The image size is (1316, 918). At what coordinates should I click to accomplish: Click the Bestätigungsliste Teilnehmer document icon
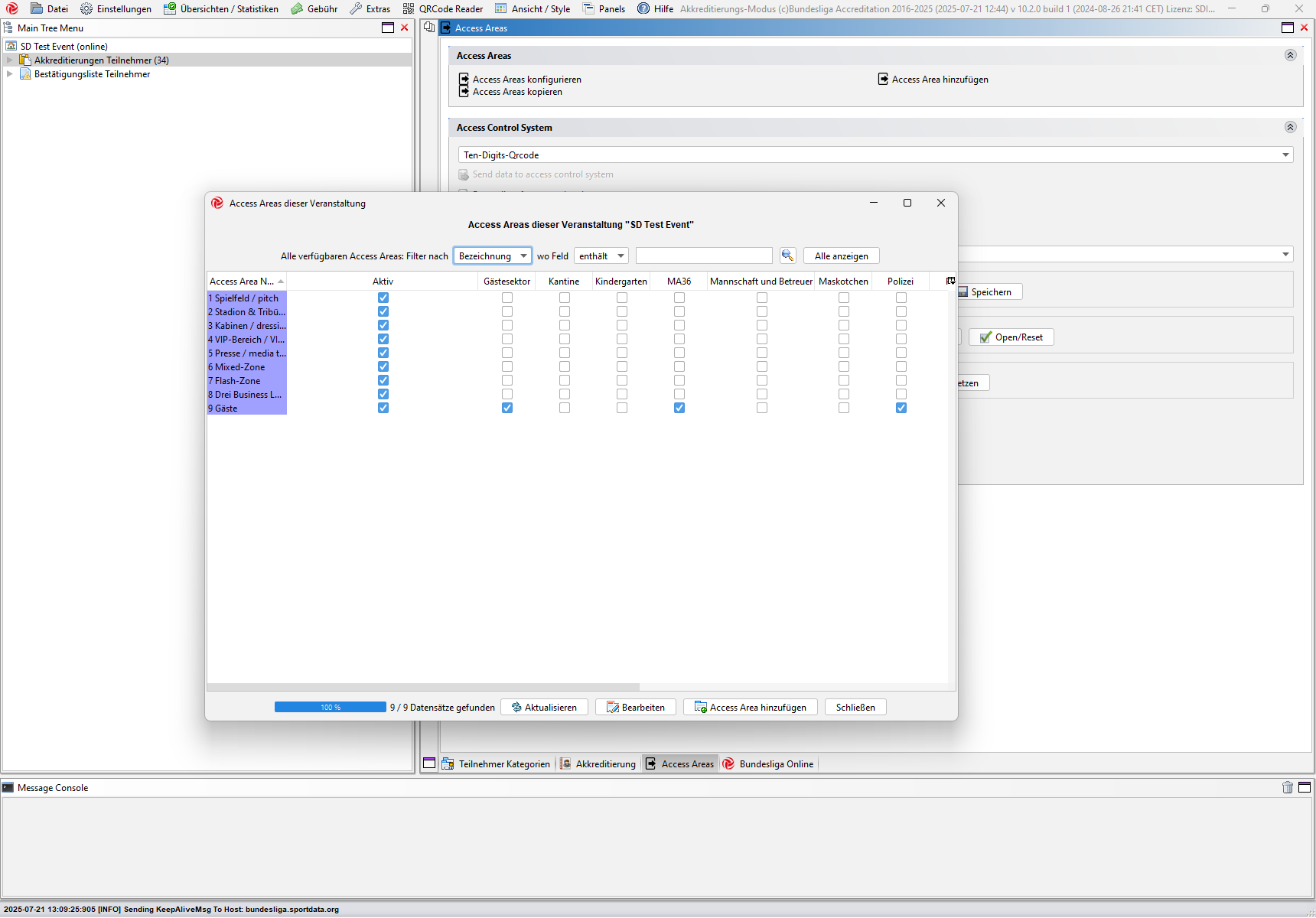(25, 73)
